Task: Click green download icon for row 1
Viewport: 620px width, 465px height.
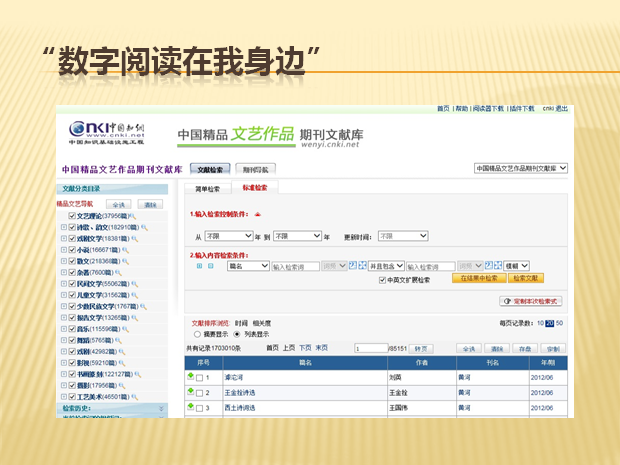Action: tap(191, 376)
